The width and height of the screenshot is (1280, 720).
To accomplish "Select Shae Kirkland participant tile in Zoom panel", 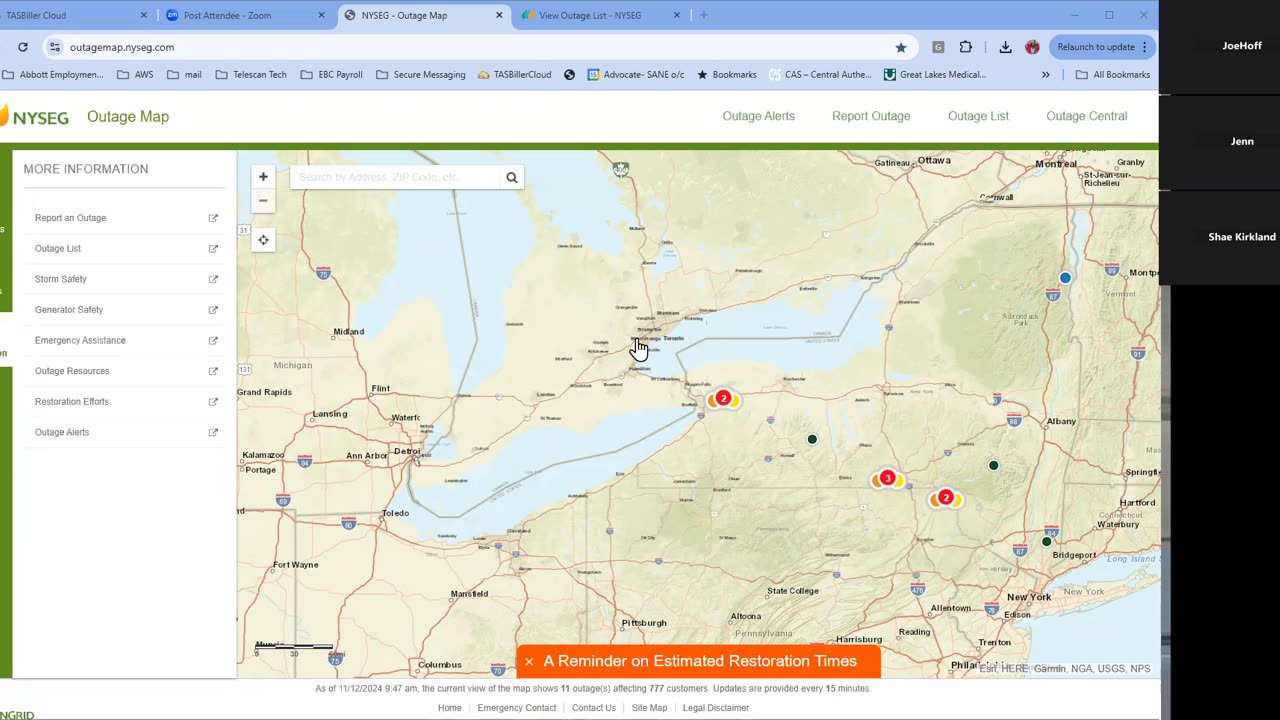I will coord(1220,237).
